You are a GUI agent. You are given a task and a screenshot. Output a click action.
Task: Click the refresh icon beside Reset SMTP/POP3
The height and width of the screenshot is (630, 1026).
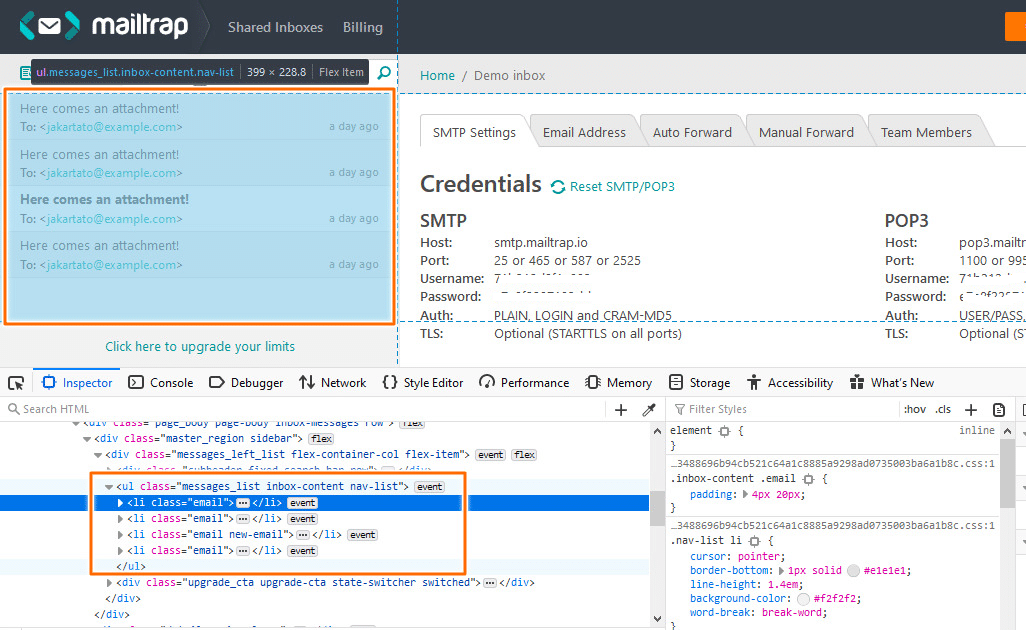[x=561, y=187]
